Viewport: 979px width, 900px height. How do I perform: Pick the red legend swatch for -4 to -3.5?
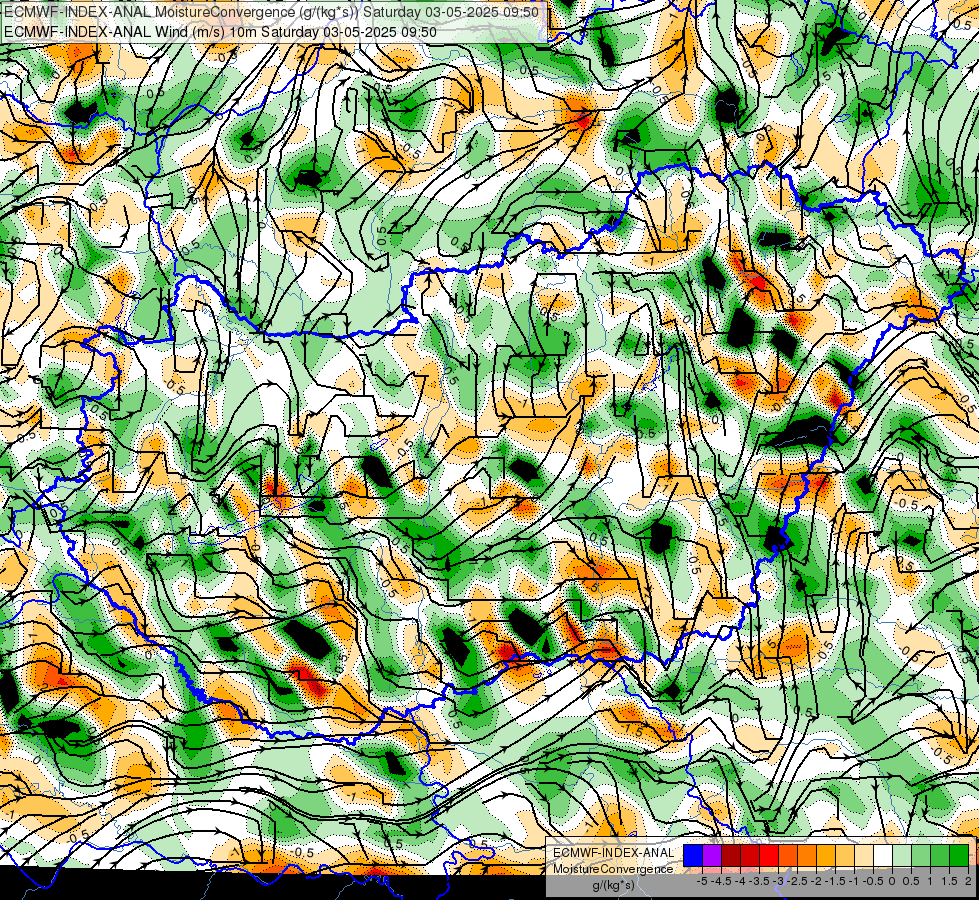(x=750, y=855)
